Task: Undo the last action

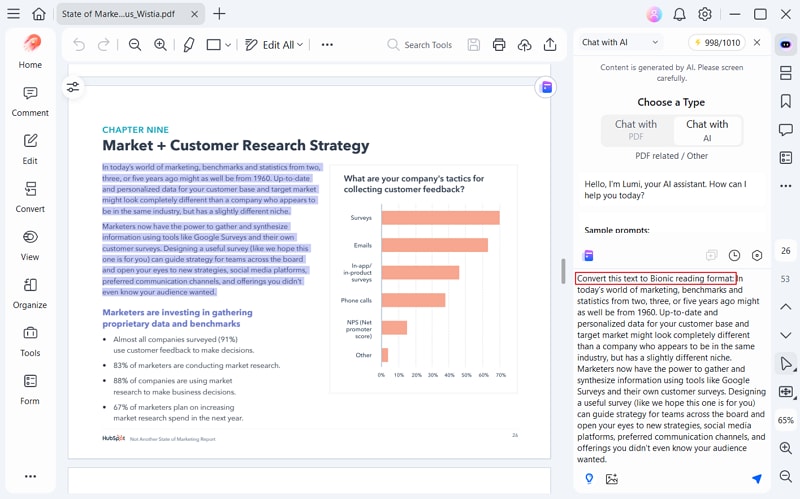Action: [79, 45]
